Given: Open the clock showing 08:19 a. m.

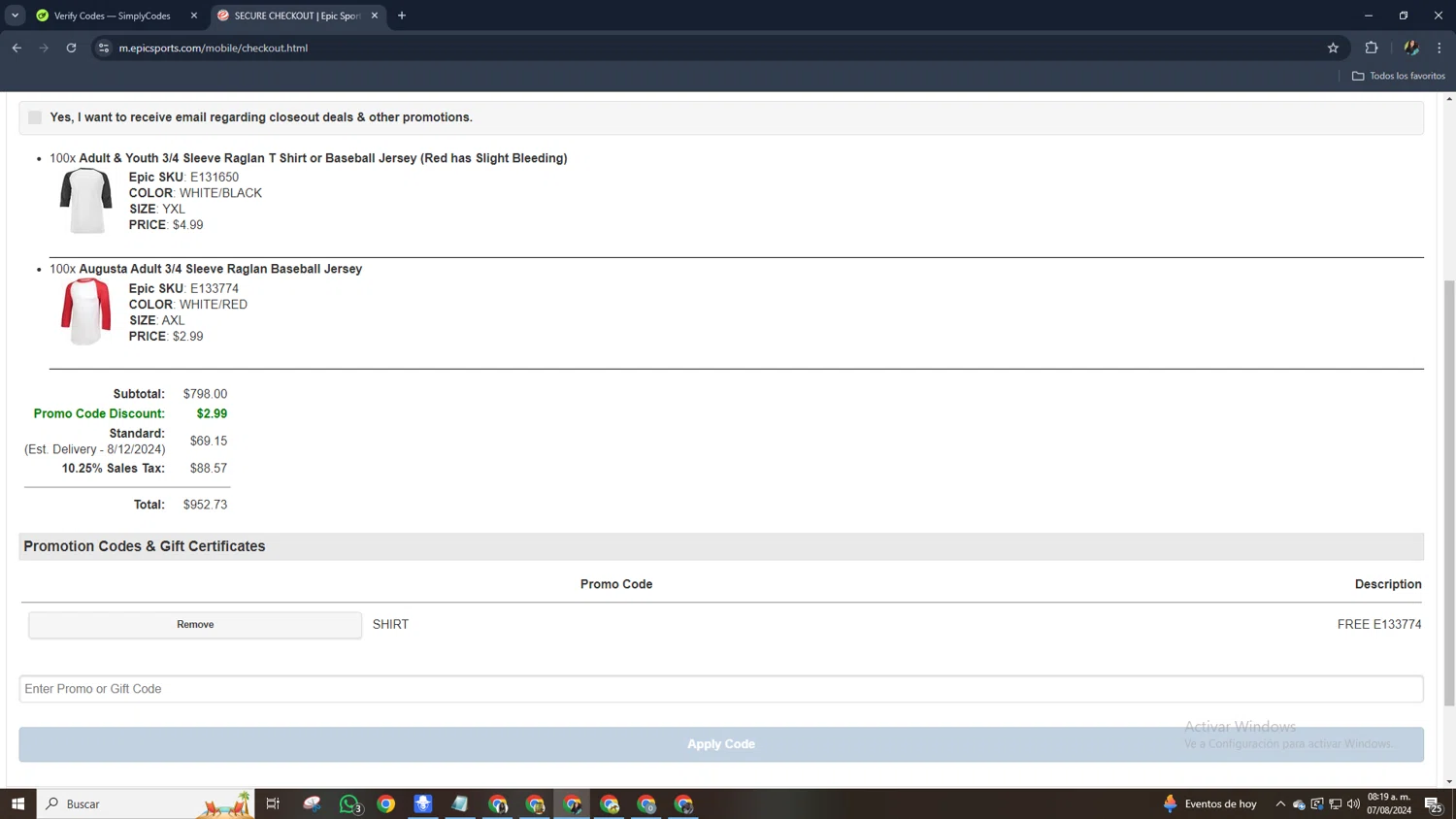Looking at the screenshot, I should click(x=1389, y=803).
